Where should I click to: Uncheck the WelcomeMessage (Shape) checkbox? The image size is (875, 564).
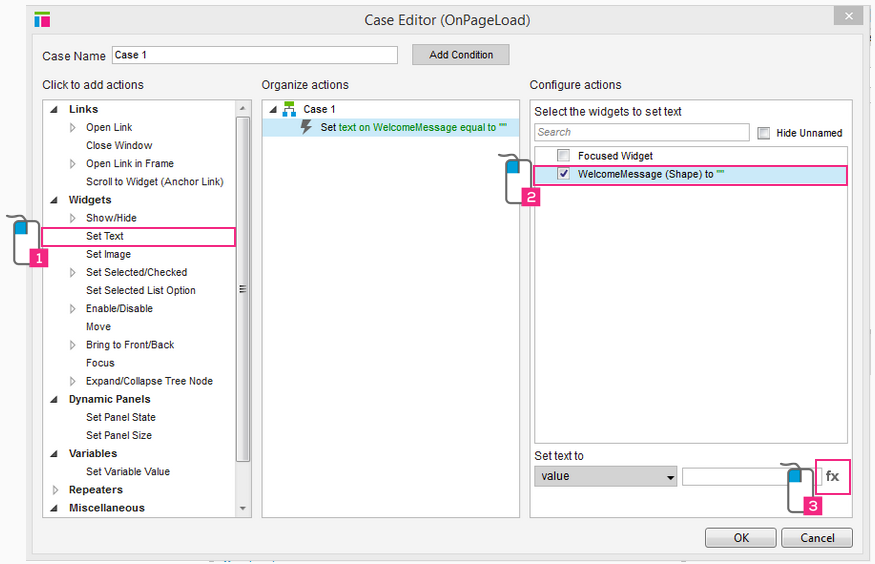(563, 174)
